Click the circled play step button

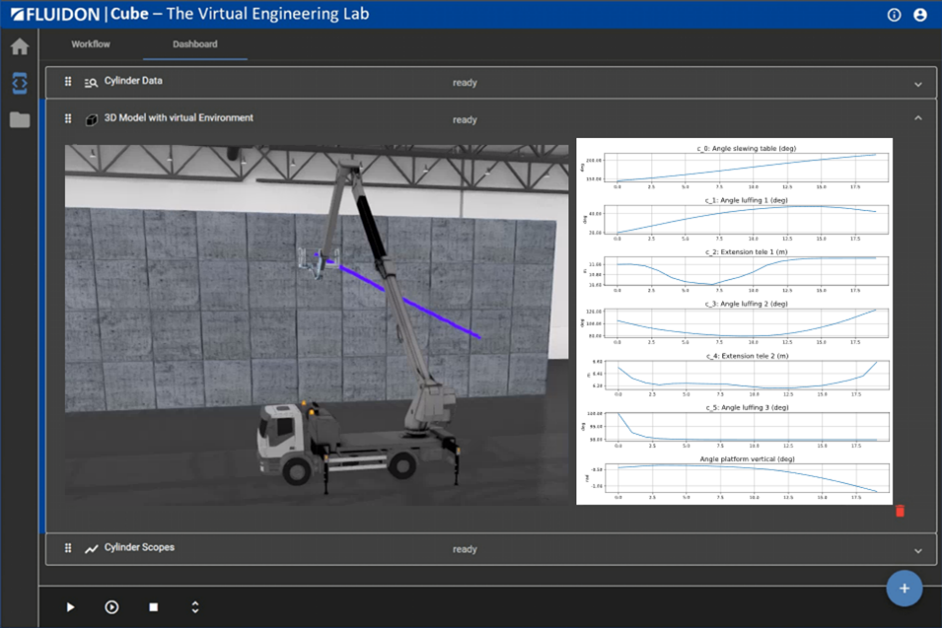tap(112, 607)
